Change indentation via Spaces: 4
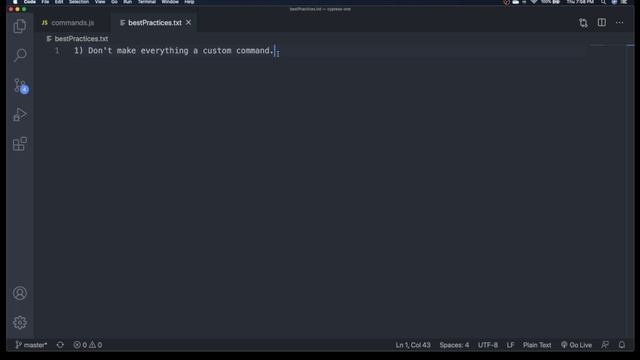This screenshot has height=360, width=640. tap(454, 345)
